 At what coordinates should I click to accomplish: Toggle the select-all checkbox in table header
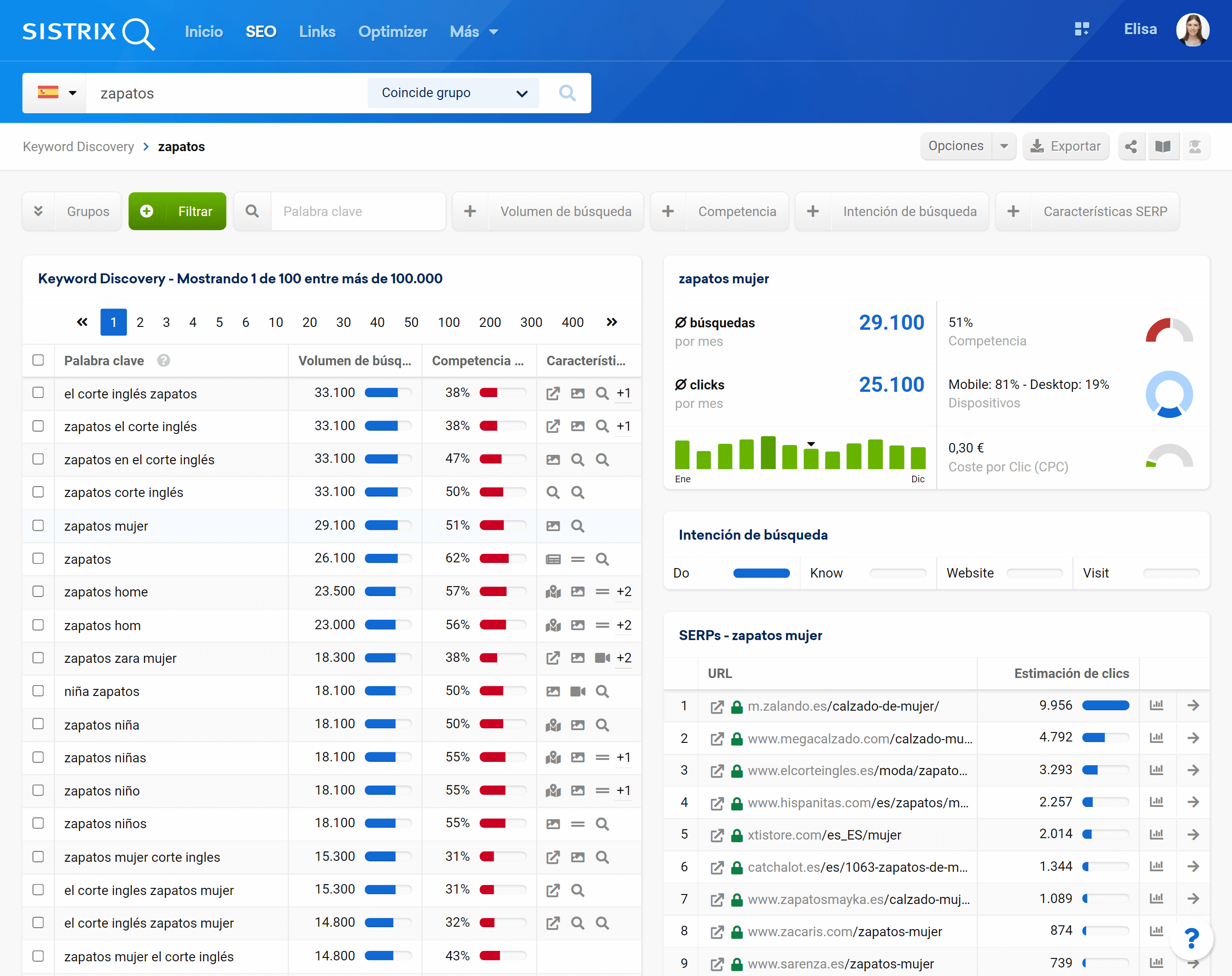38,360
